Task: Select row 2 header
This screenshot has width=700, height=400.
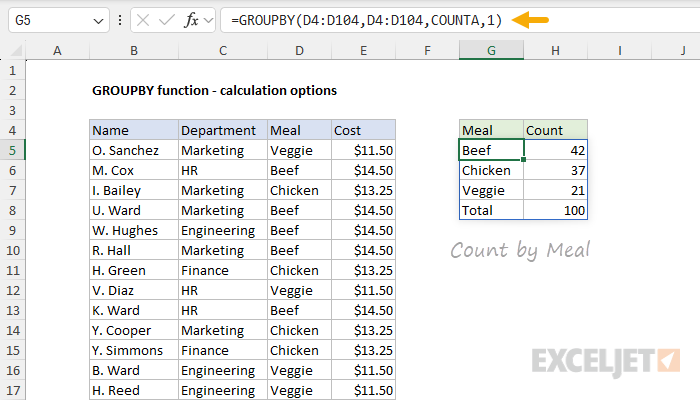Action: pos(12,91)
